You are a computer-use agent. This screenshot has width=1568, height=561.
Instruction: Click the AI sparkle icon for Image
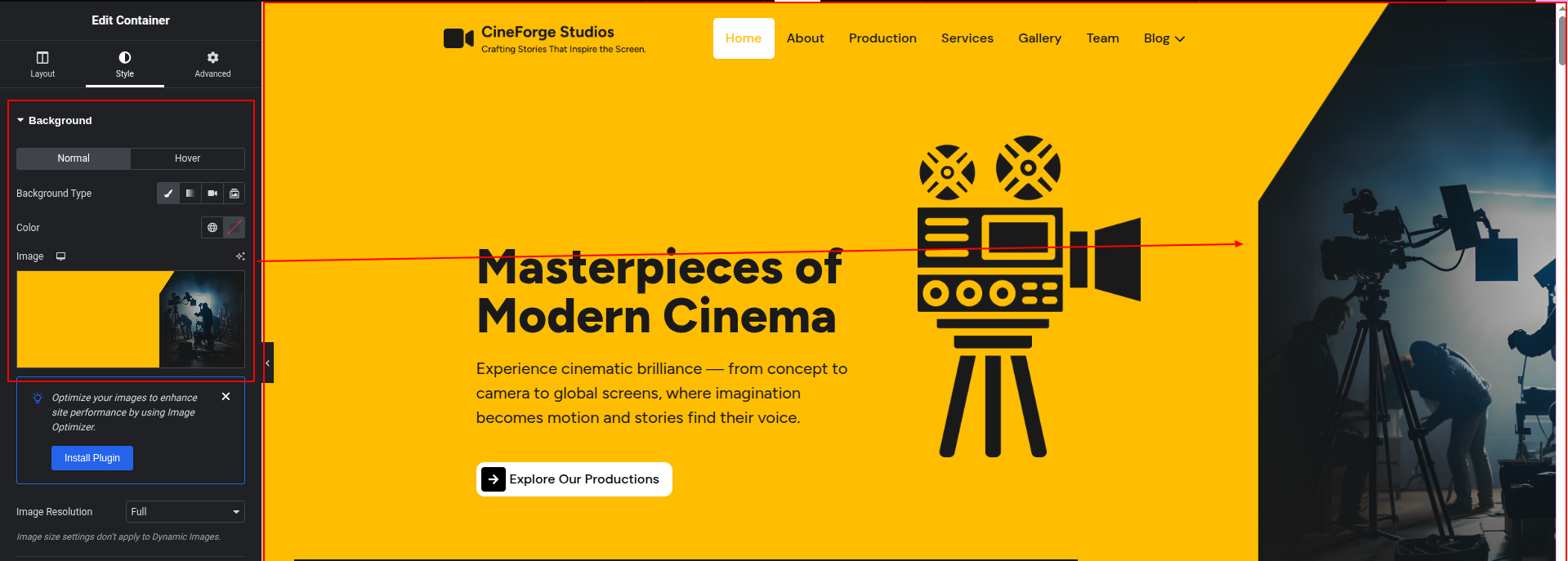pos(240,256)
